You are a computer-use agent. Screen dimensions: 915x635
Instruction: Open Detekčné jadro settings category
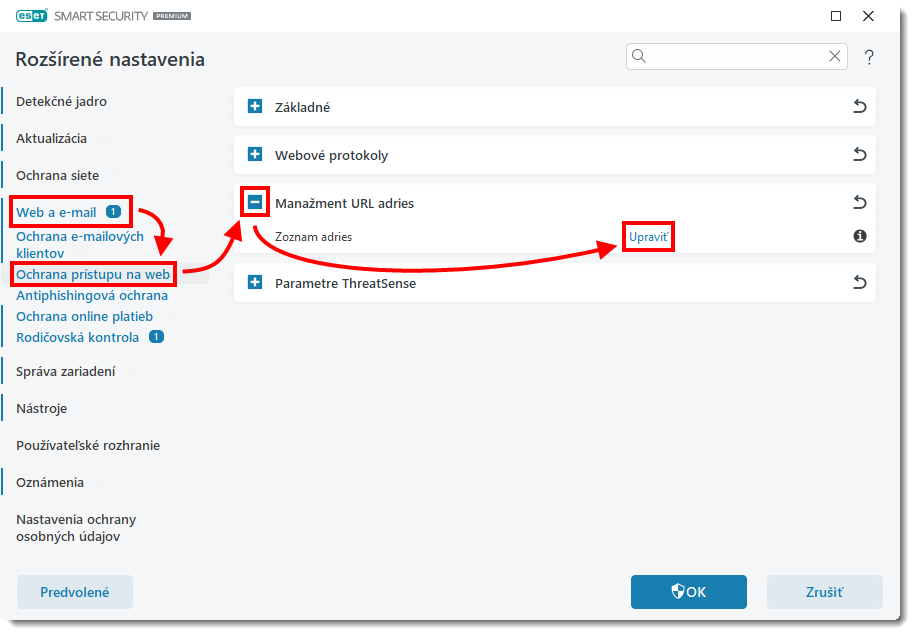[61, 101]
